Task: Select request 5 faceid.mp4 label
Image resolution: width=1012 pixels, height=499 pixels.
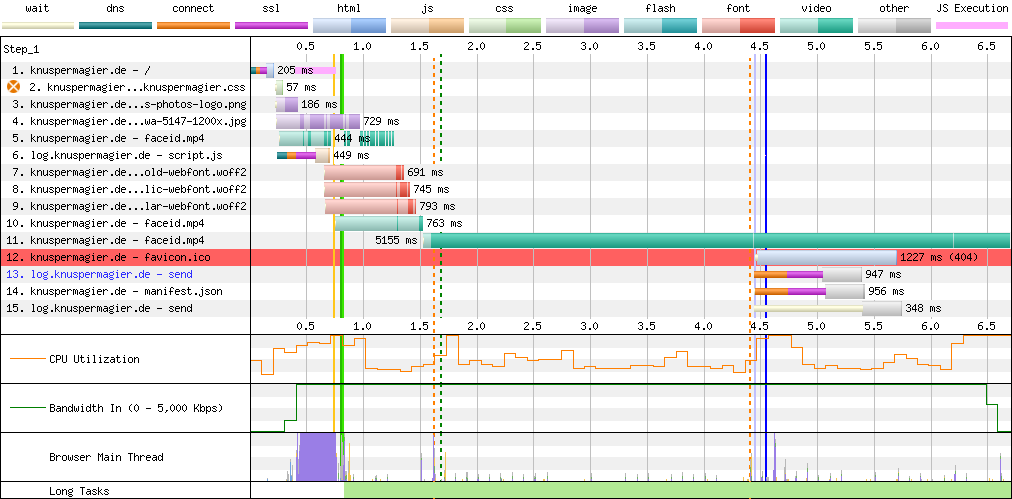Action: pos(108,138)
